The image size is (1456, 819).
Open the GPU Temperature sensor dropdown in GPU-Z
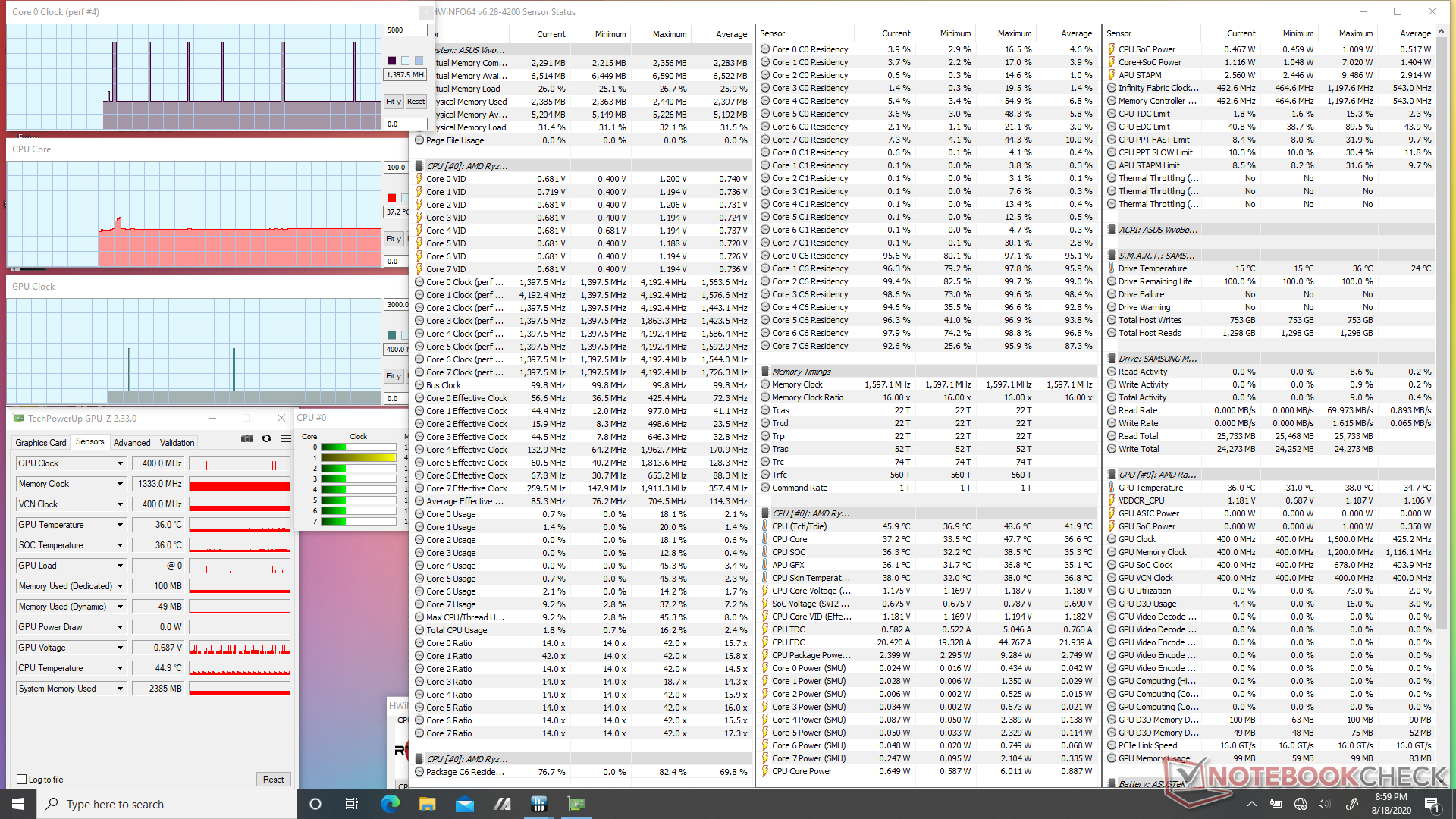[x=120, y=525]
